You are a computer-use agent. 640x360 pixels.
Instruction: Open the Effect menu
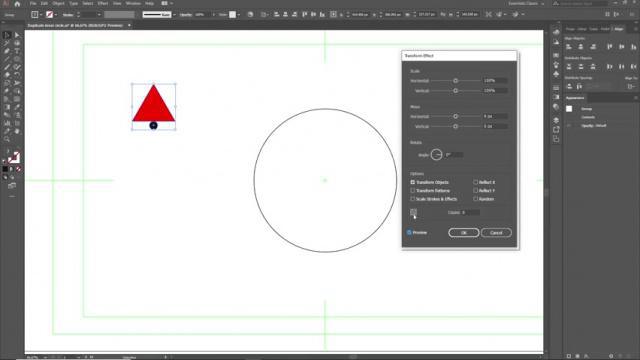pyautogui.click(x=102, y=3)
